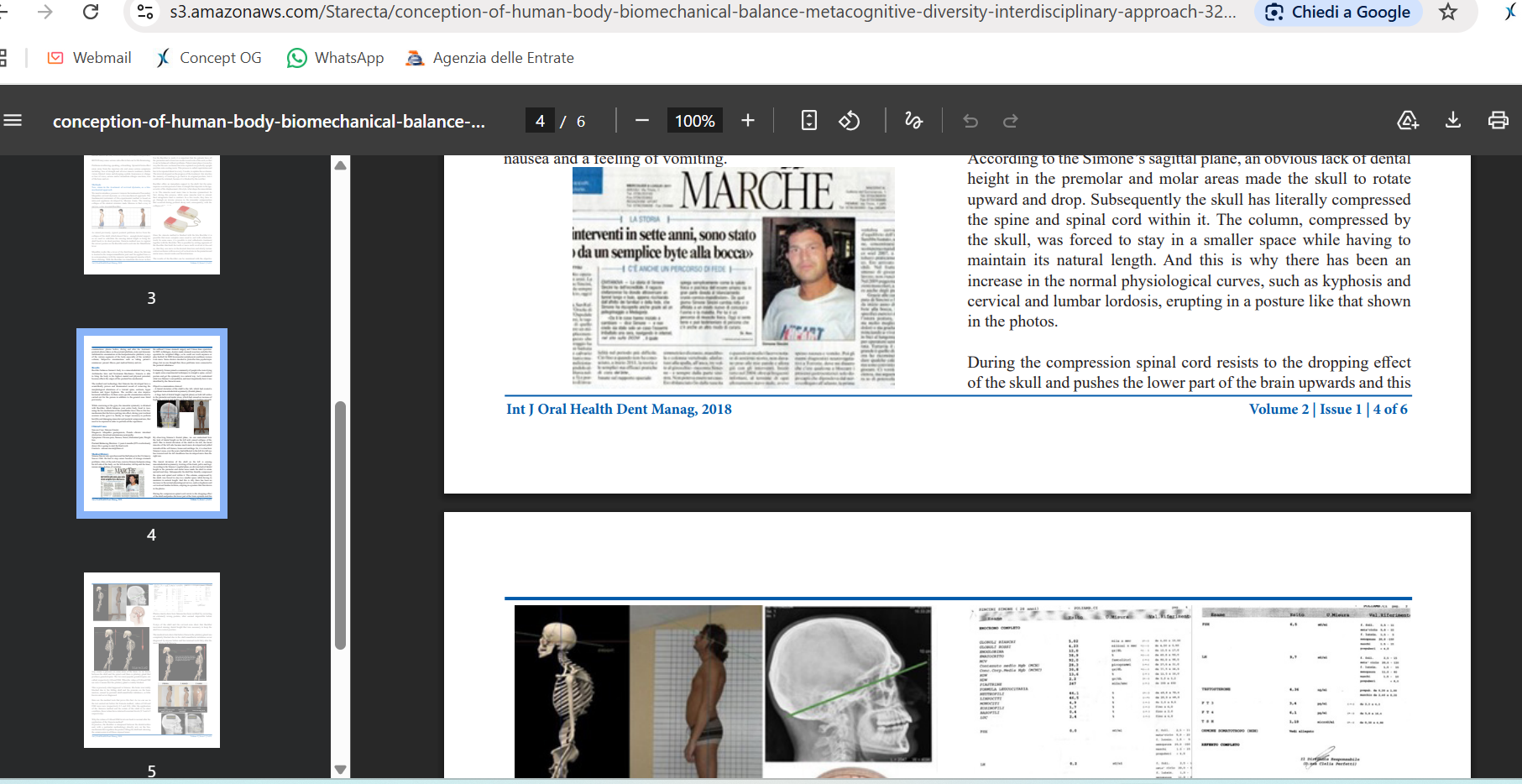
Task: Print the PDF document
Action: tap(1498, 121)
